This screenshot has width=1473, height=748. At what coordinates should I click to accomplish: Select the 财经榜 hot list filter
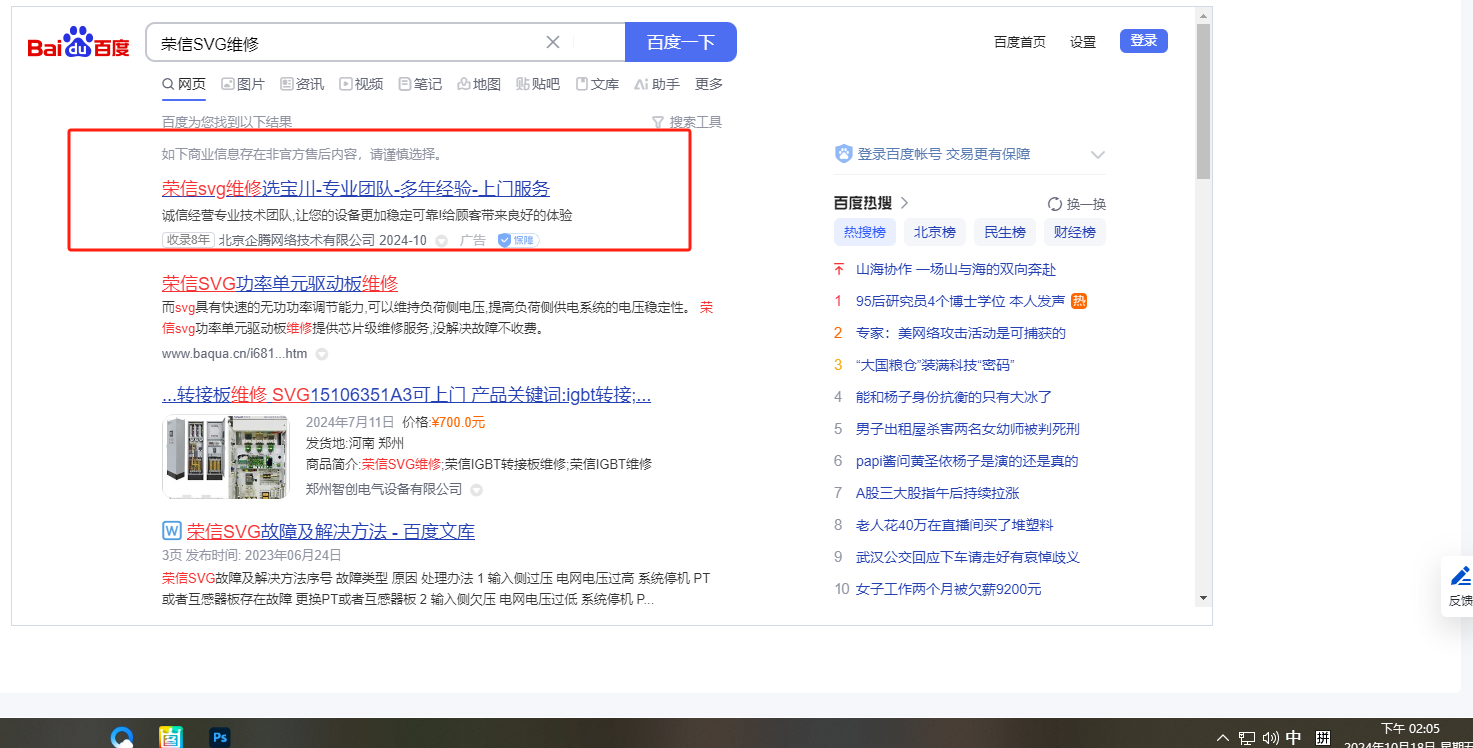coord(1074,232)
